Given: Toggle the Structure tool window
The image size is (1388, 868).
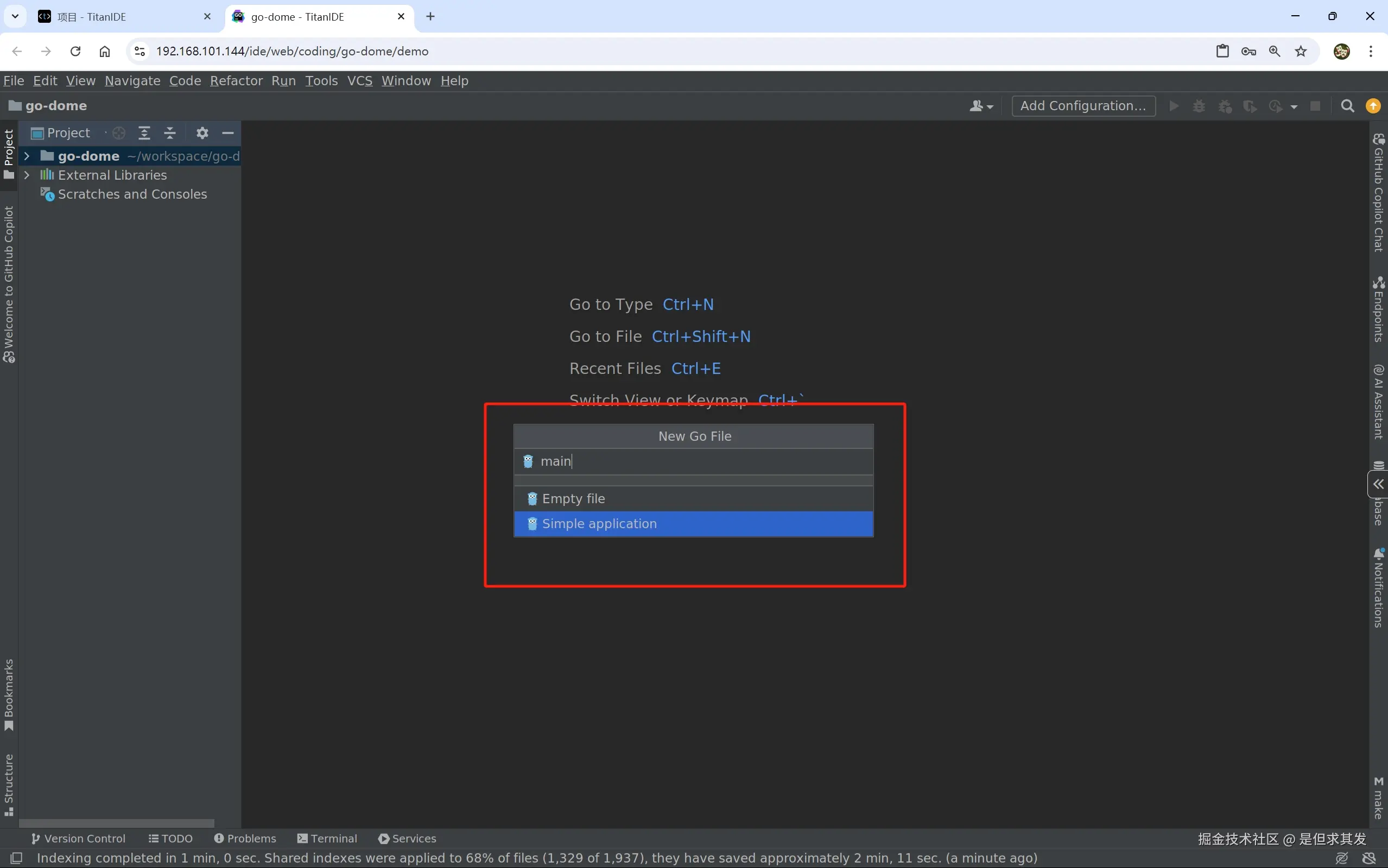Looking at the screenshot, I should click(9, 784).
